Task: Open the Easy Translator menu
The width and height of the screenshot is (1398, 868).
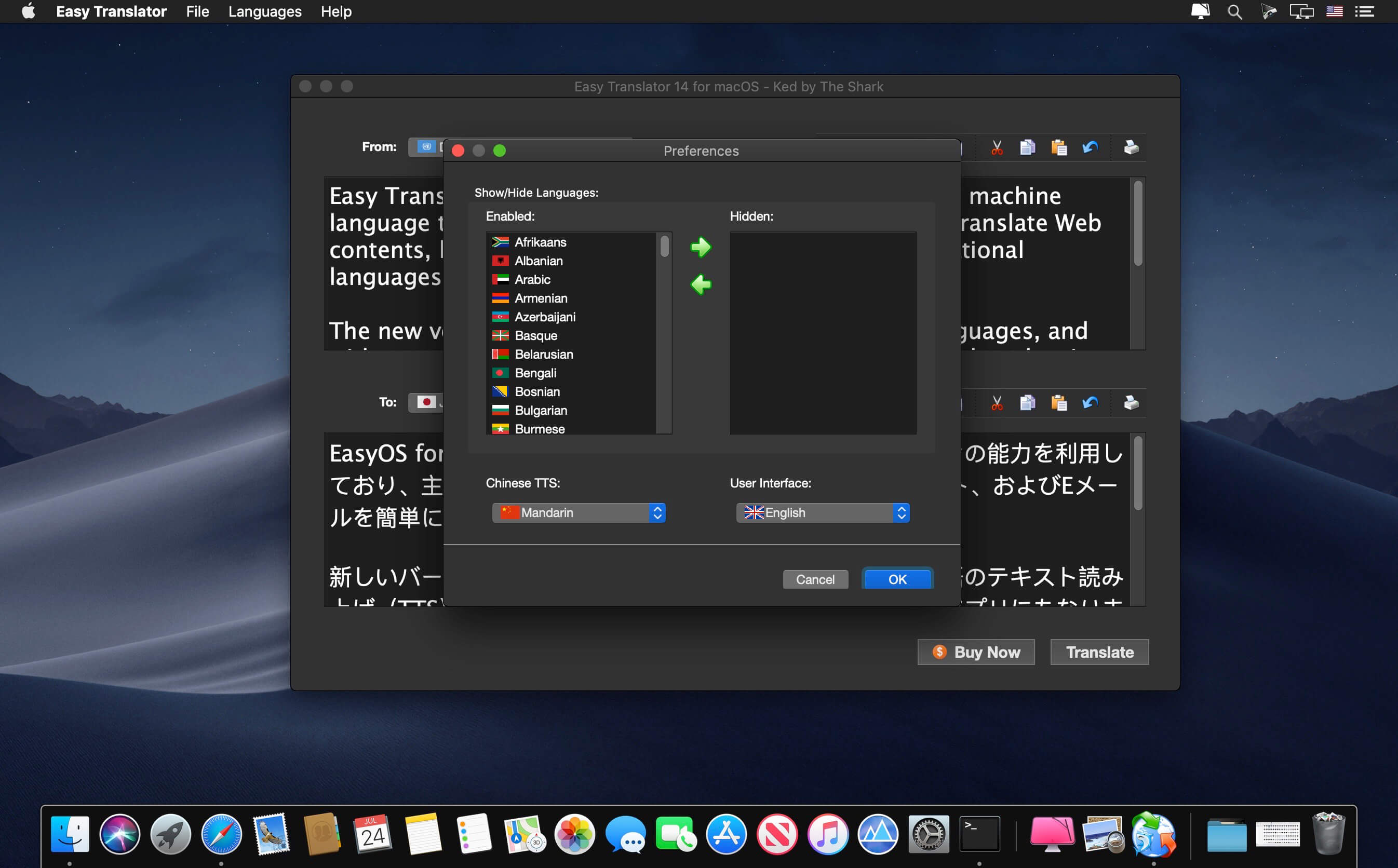Action: pyautogui.click(x=111, y=11)
